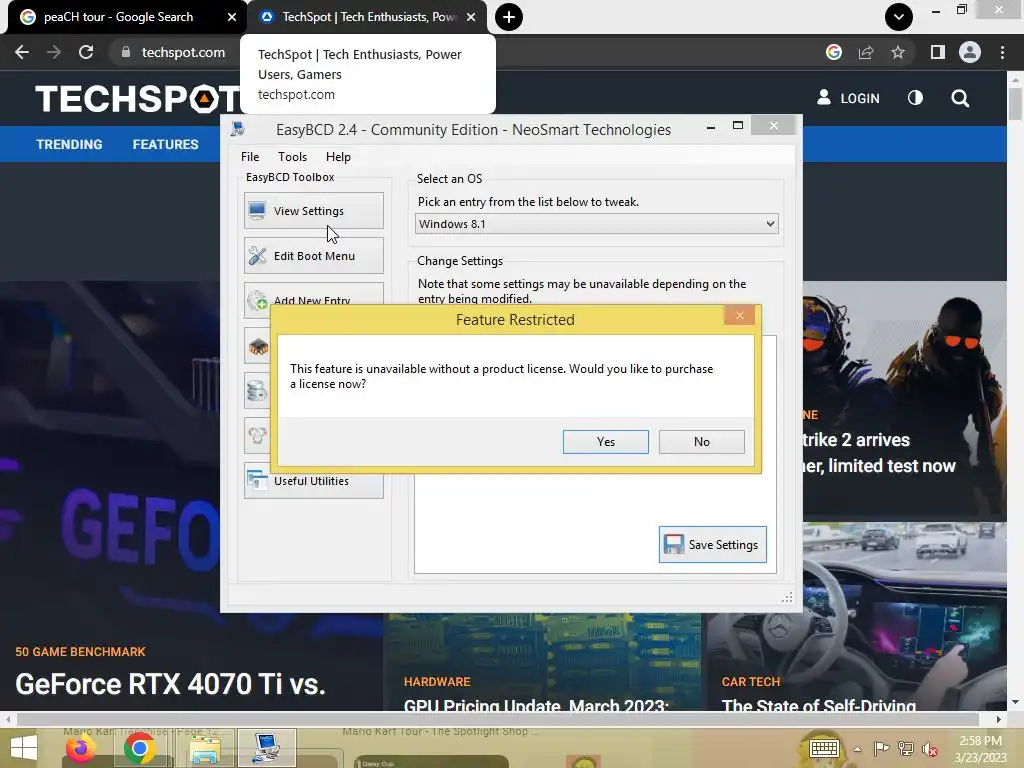Open Edit Boot Menu in EasyBCD

pos(313,255)
